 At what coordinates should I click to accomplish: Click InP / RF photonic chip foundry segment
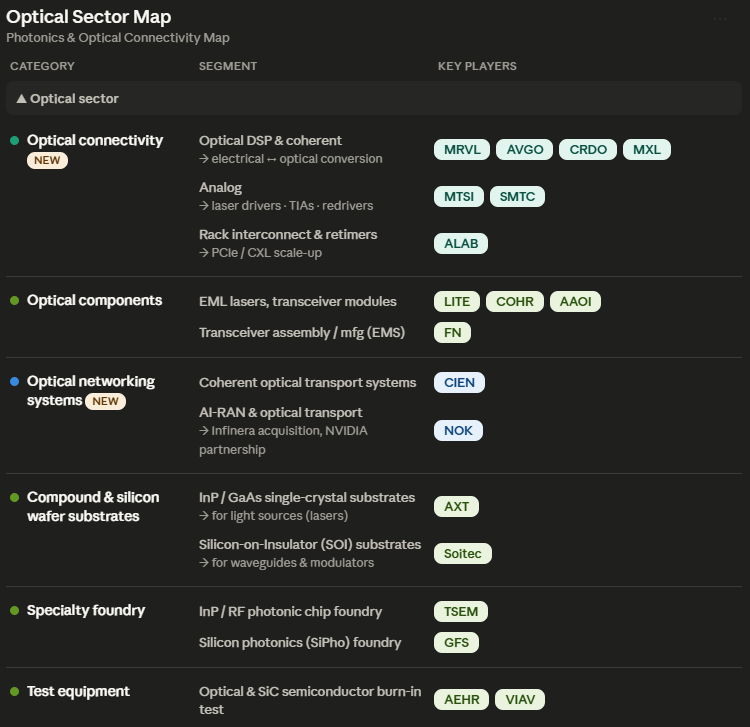[x=290, y=612]
